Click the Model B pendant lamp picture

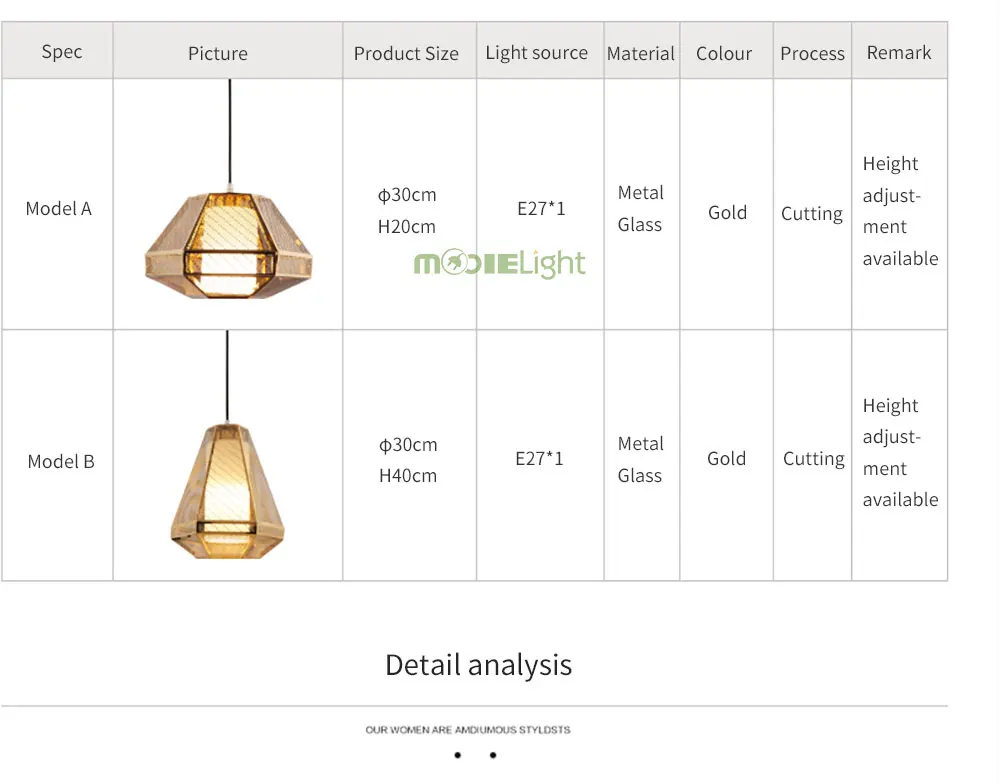point(227,445)
